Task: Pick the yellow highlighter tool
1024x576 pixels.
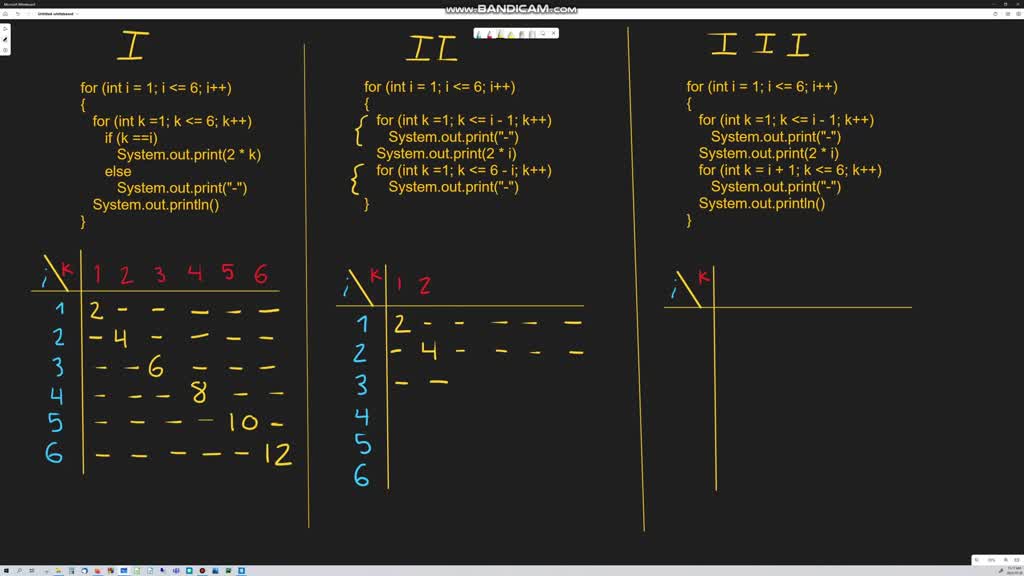Action: (x=510, y=34)
